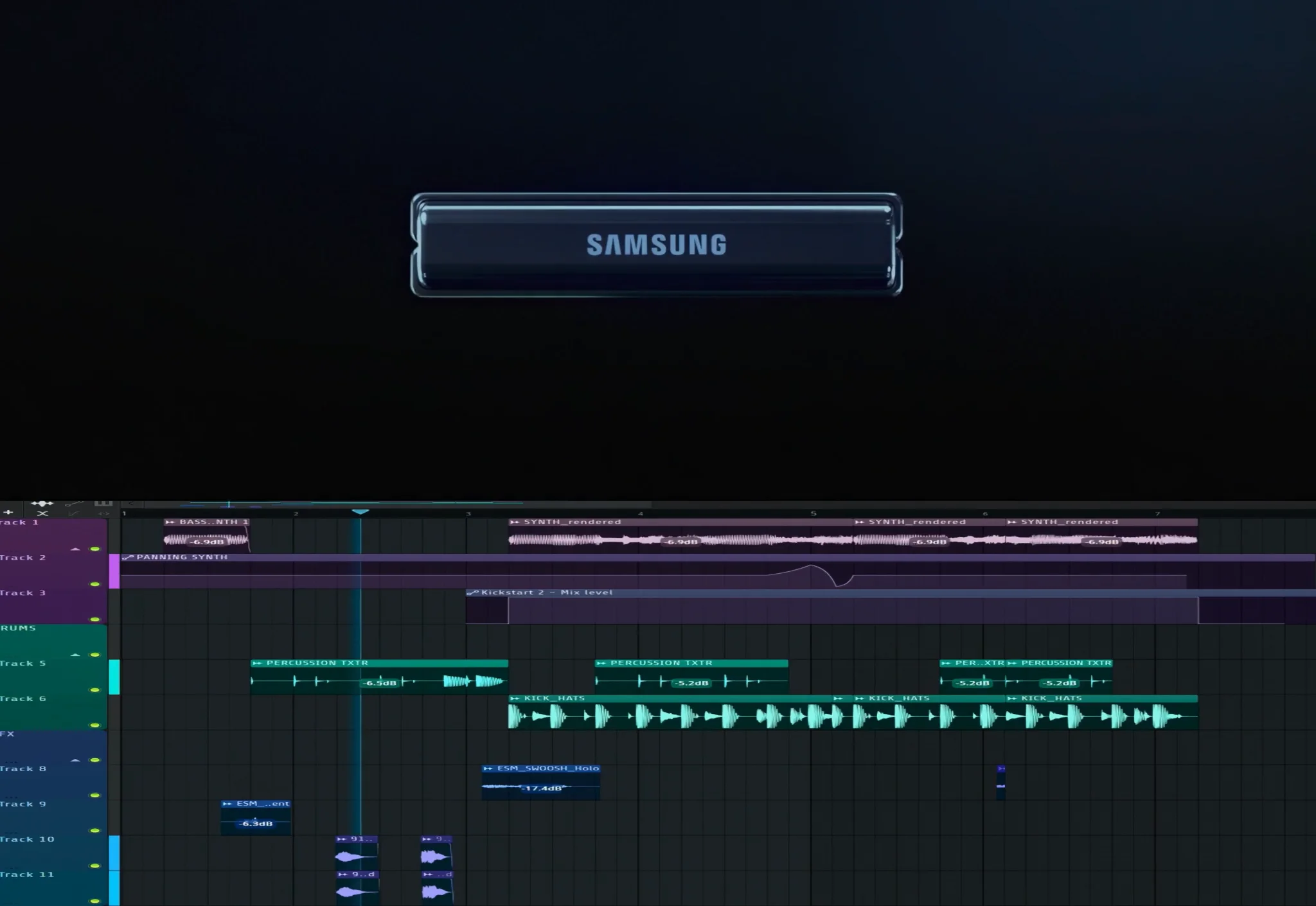Collapse the DRUMS track group arrow
Viewport: 1316px width, 906px height.
coord(75,655)
